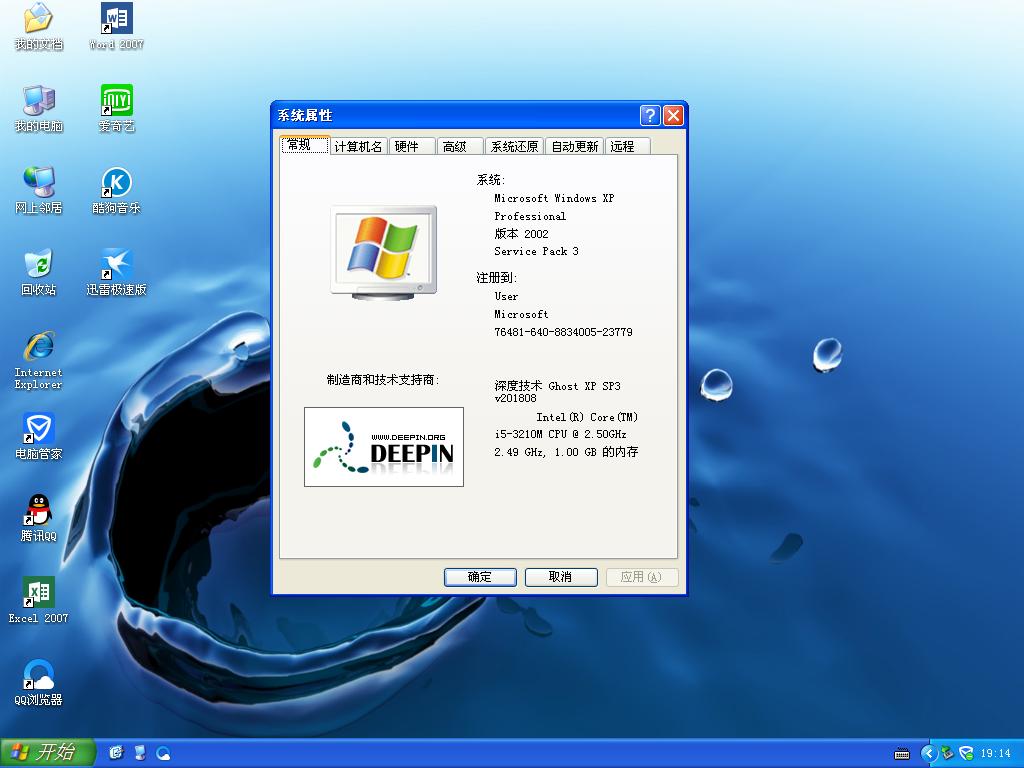Click the DEEPIN logo image
Image resolution: width=1024 pixels, height=768 pixels.
383,447
